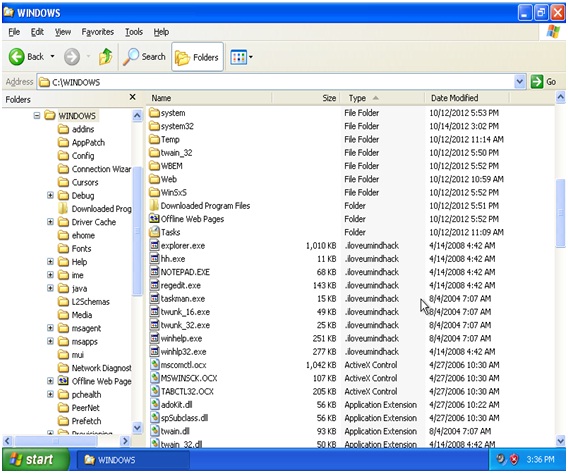
Task: Click inside the C:\WINDOWS address field
Action: pos(275,82)
